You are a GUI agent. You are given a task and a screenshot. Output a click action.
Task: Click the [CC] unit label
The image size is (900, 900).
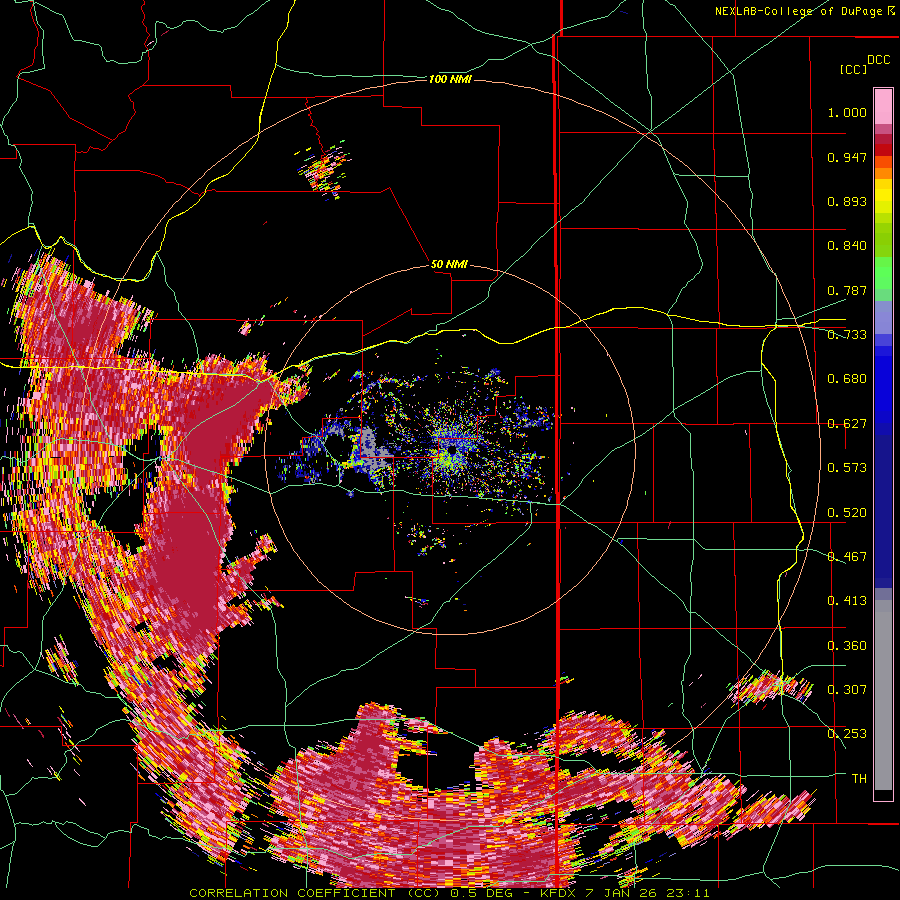point(853,69)
